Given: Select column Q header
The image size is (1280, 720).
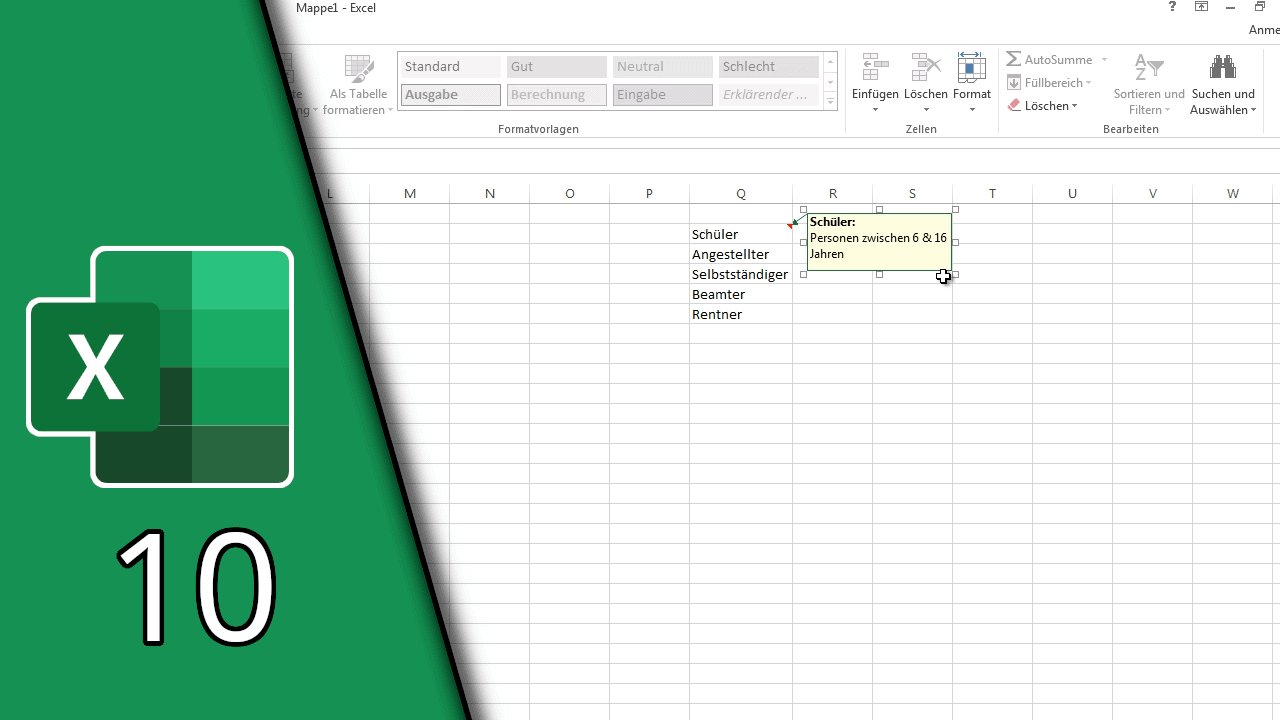Looking at the screenshot, I should coord(741,194).
